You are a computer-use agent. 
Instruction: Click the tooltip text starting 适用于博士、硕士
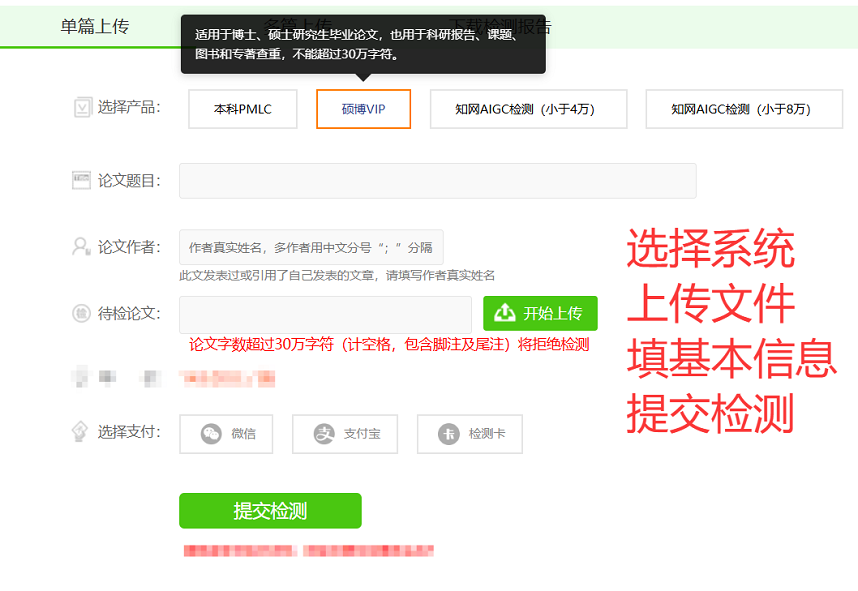pyautogui.click(x=356, y=44)
